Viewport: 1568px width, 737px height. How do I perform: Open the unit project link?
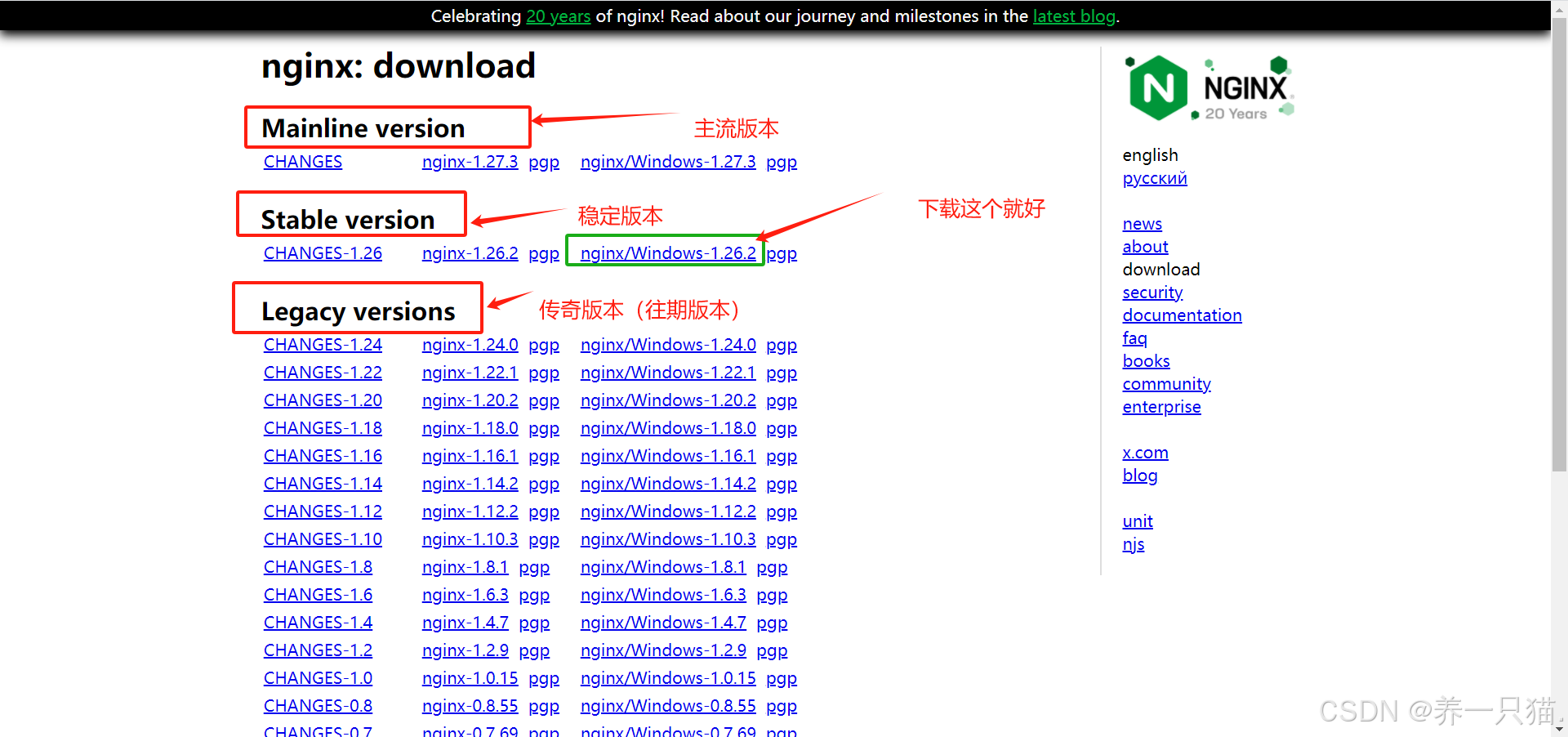coord(1138,521)
